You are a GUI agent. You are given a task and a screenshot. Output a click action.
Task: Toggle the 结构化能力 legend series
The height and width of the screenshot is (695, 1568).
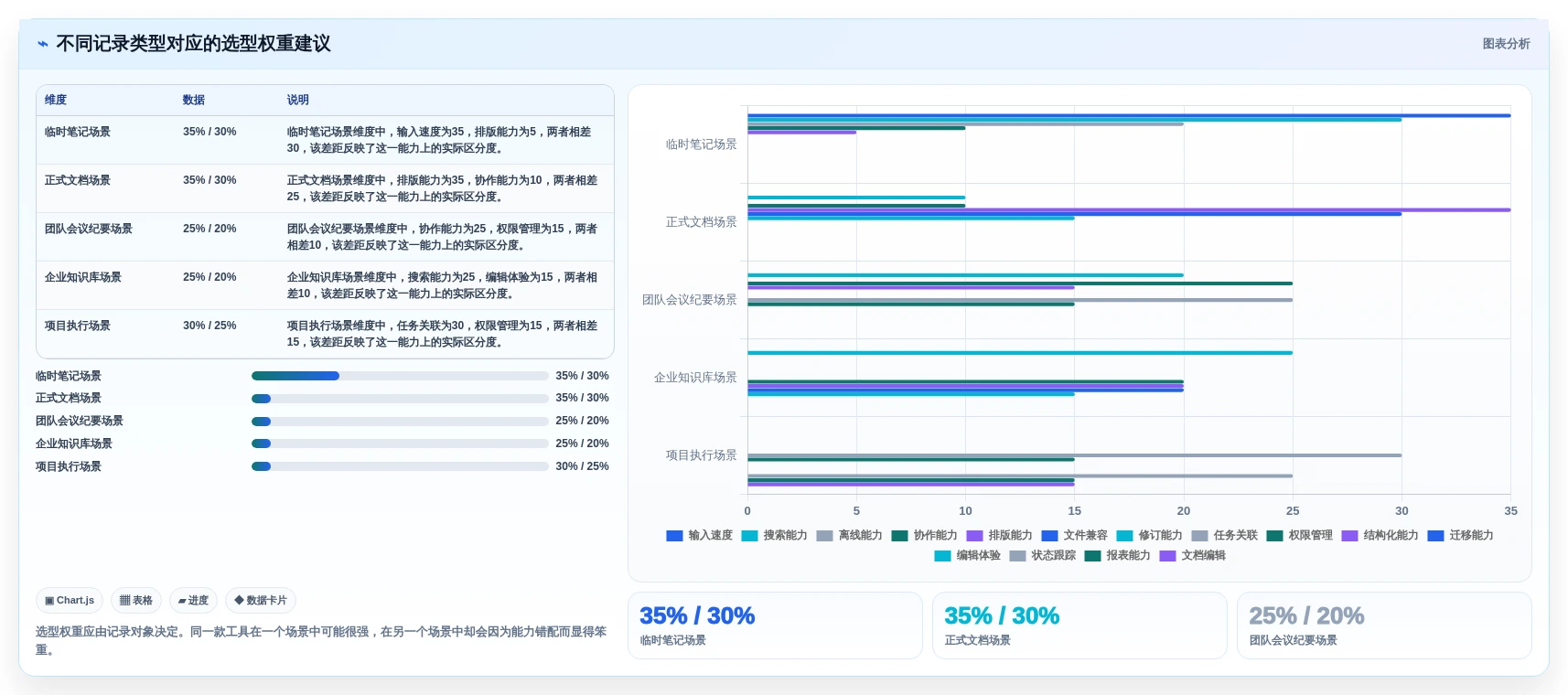(x=1380, y=535)
